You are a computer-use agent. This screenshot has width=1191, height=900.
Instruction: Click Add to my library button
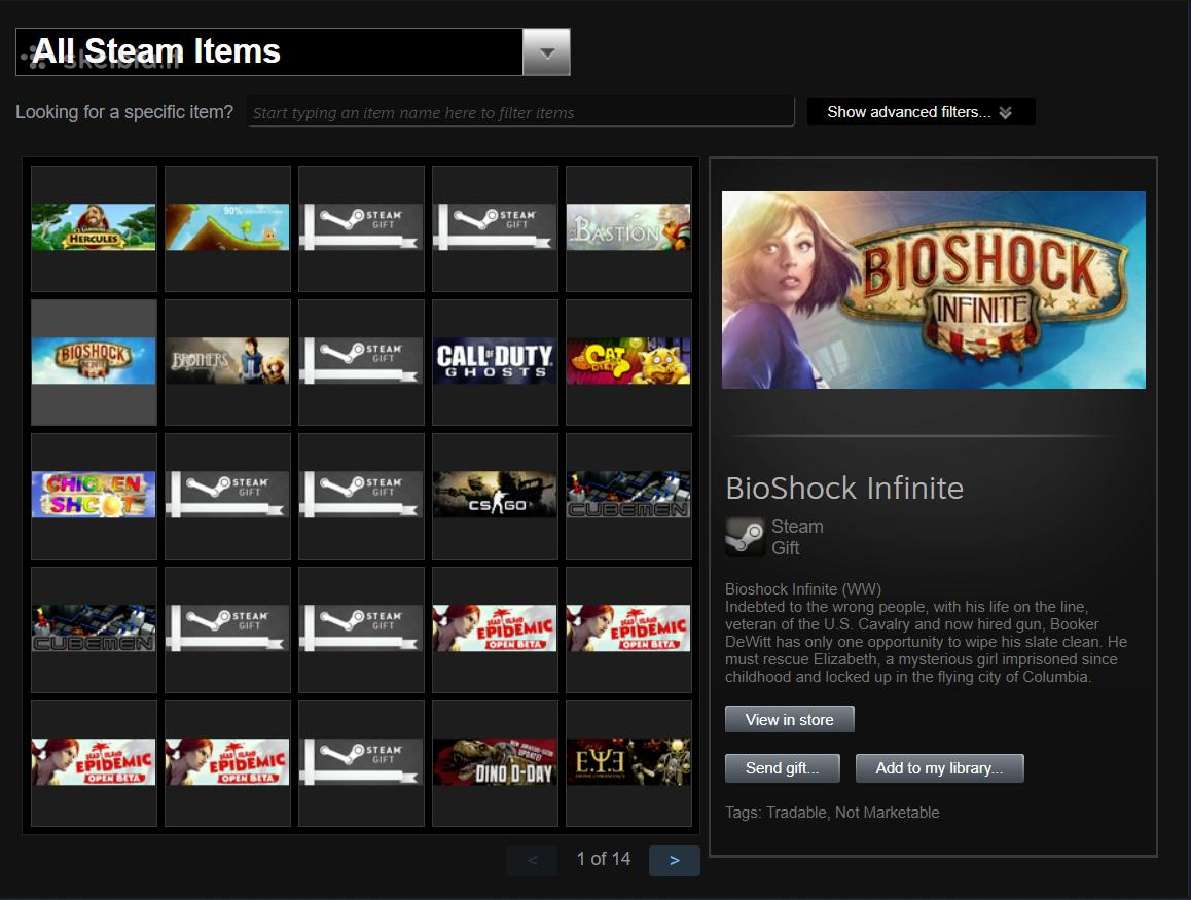[x=940, y=768]
